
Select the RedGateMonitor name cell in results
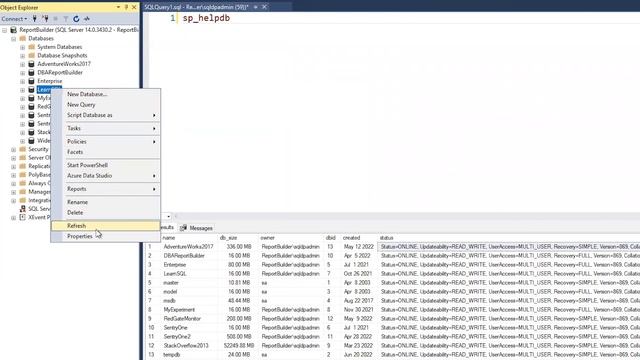click(189, 319)
